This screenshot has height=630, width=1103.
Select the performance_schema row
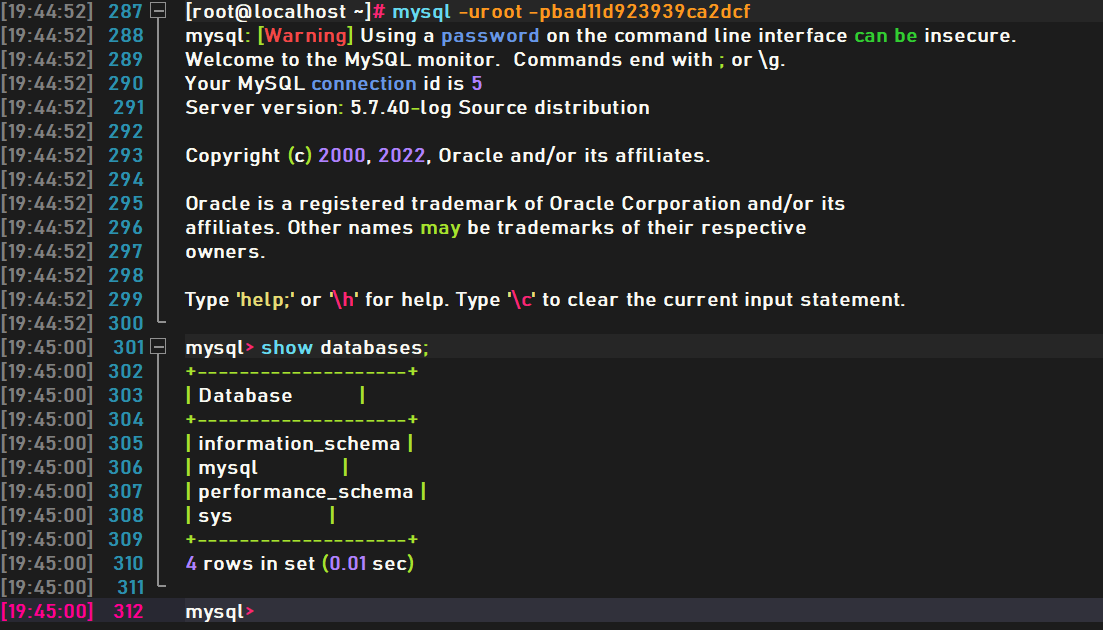coord(305,491)
